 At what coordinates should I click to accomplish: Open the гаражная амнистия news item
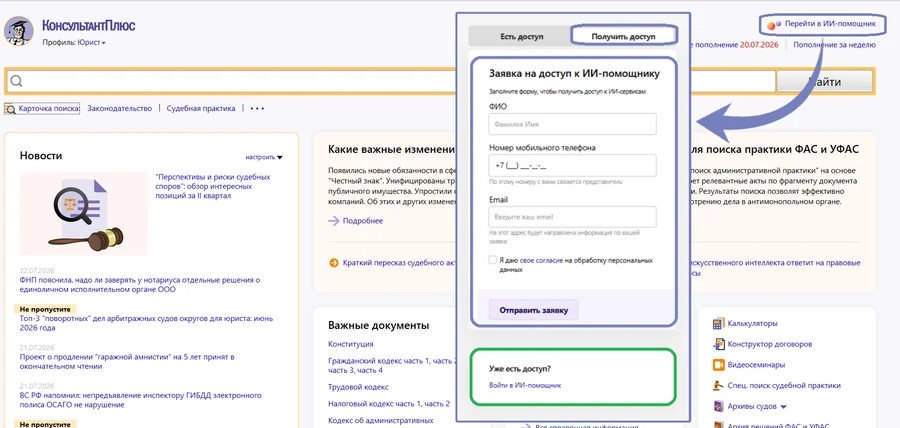coord(127,361)
